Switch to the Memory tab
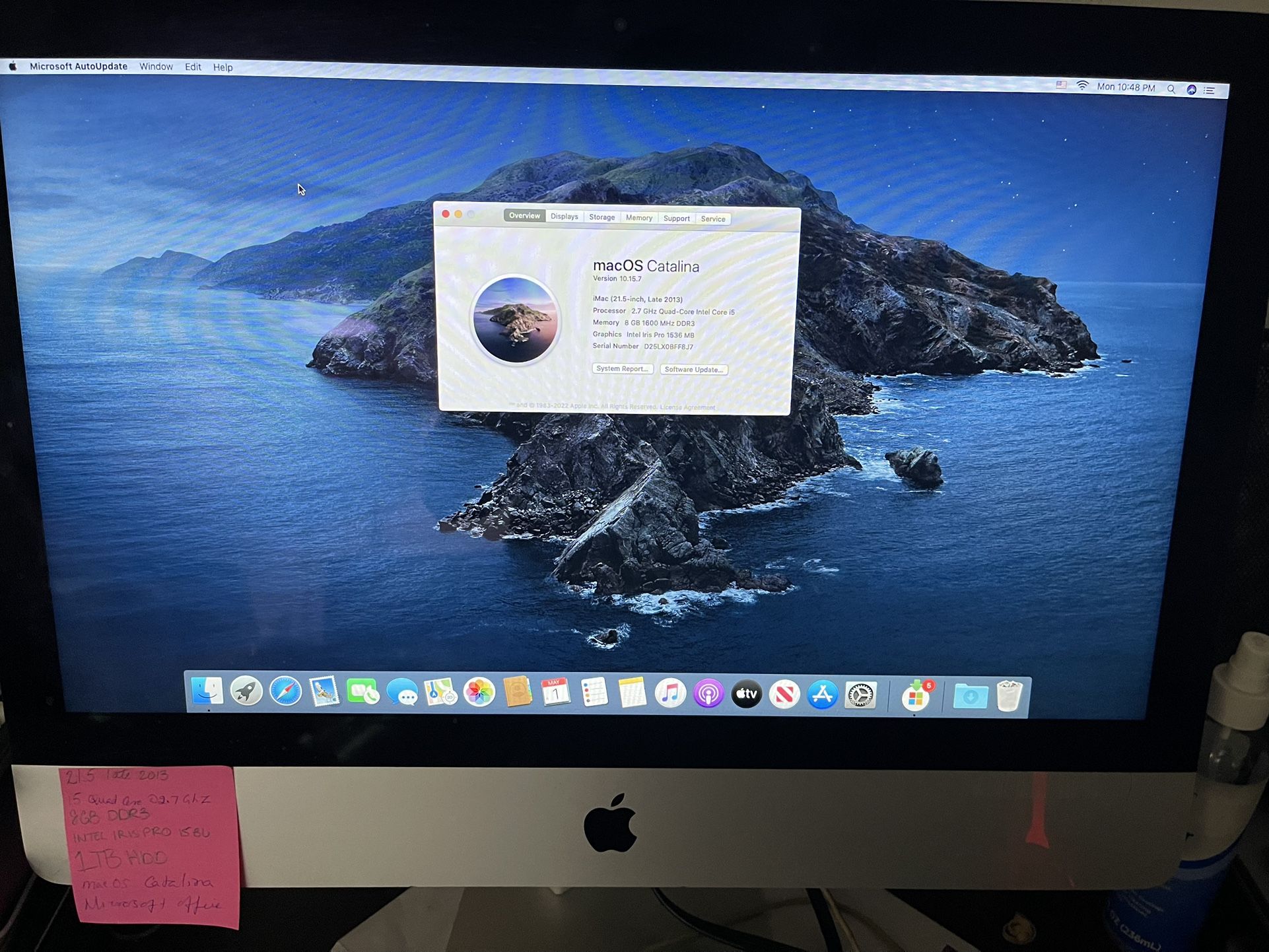This screenshot has width=1269, height=952. [639, 218]
